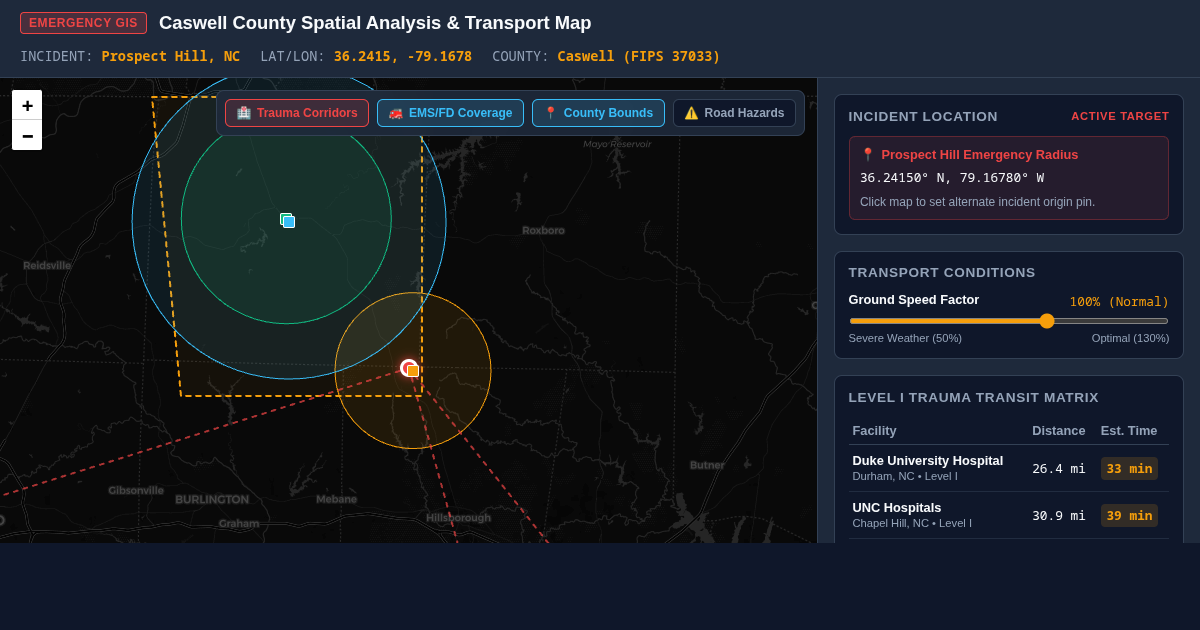Click the Mebane label on map
The image size is (1200, 630).
336,499
